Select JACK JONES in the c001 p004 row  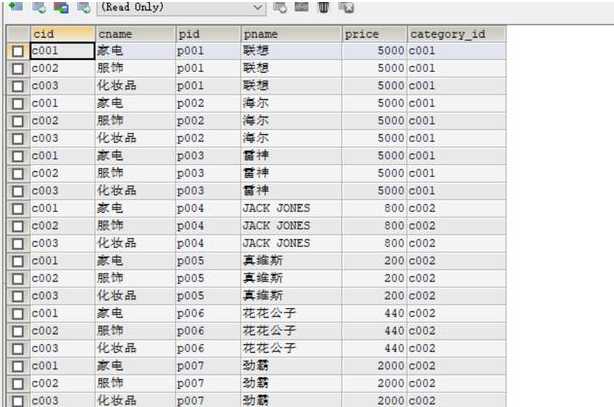pos(291,208)
